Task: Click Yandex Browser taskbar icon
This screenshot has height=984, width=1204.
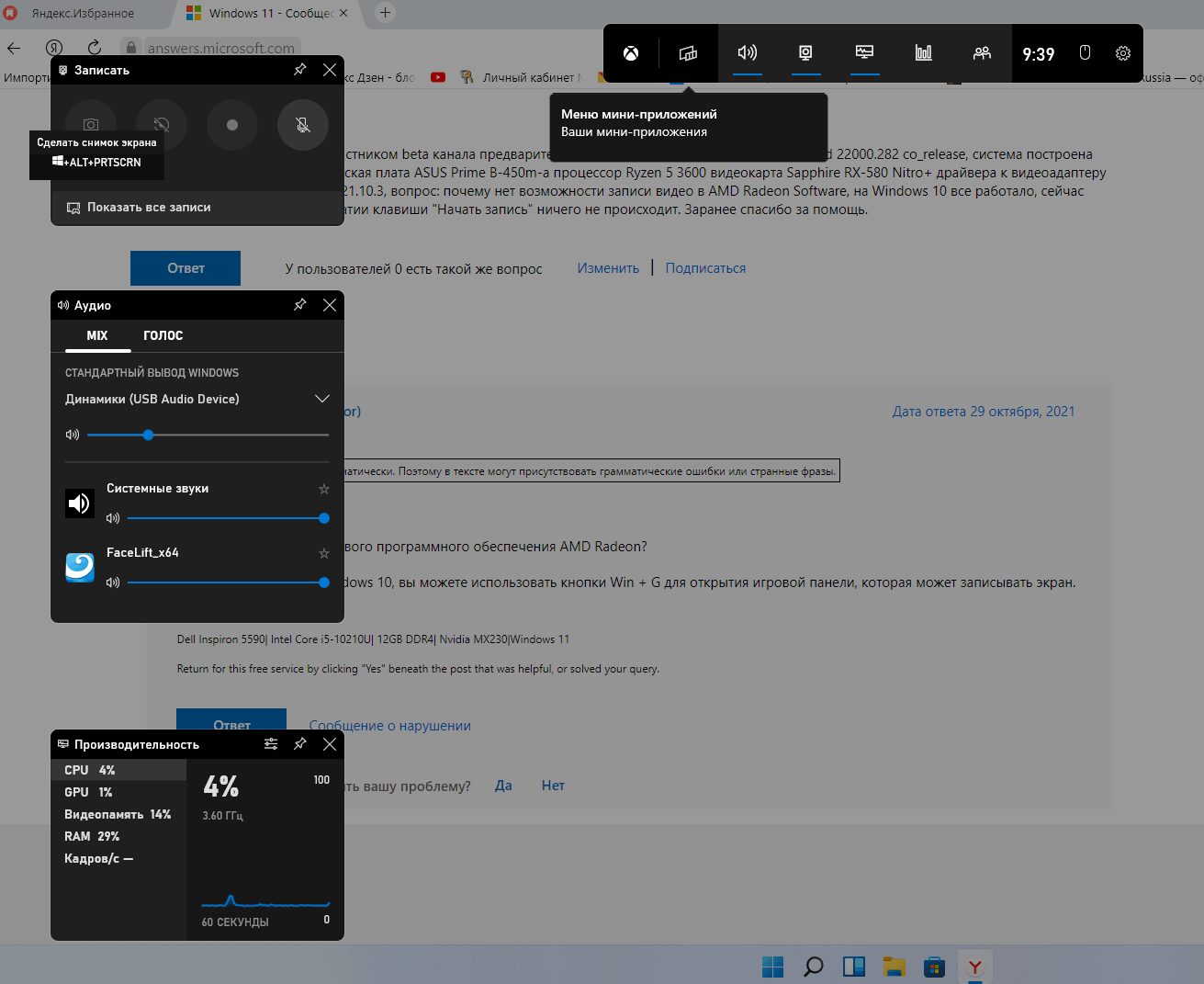Action: coord(975,967)
